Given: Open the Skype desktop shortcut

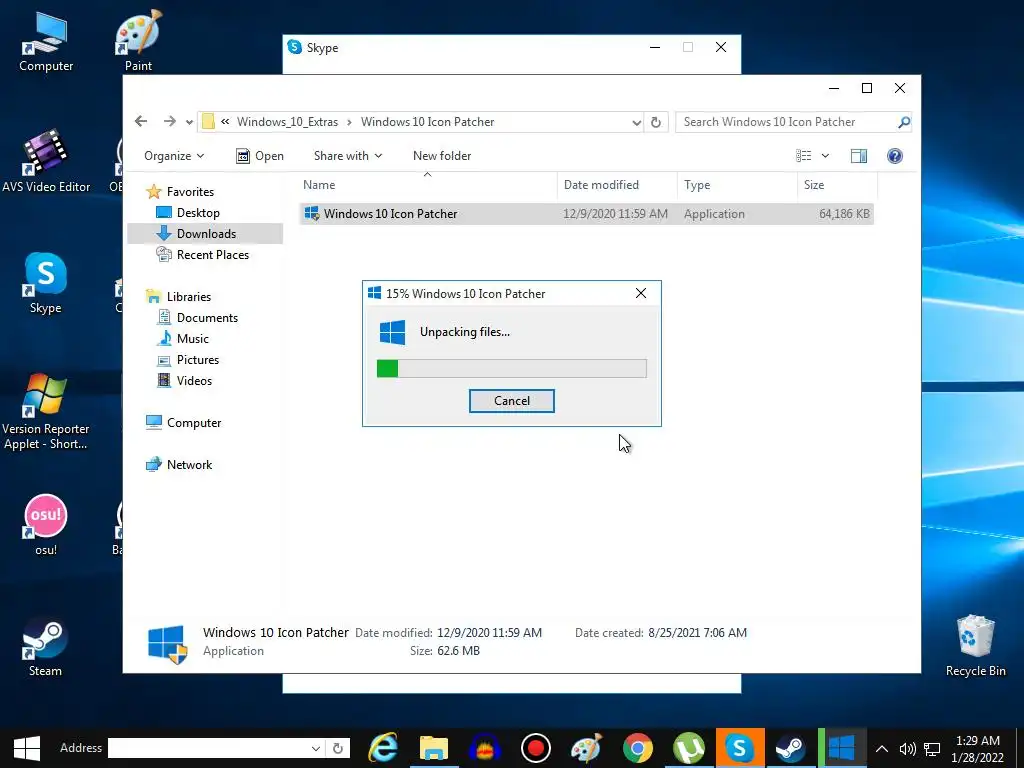Looking at the screenshot, I should pyautogui.click(x=46, y=283).
